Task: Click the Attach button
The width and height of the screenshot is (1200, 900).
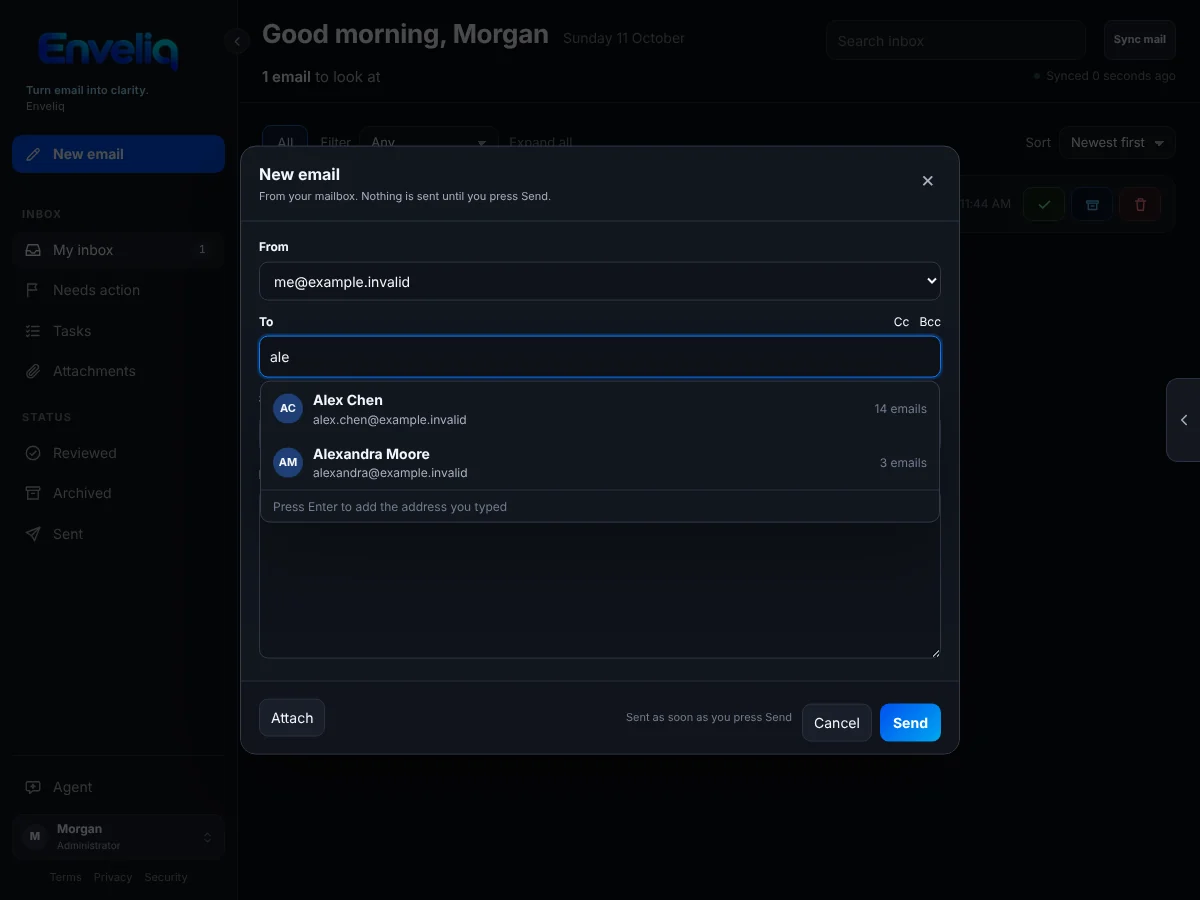Action: [292, 718]
